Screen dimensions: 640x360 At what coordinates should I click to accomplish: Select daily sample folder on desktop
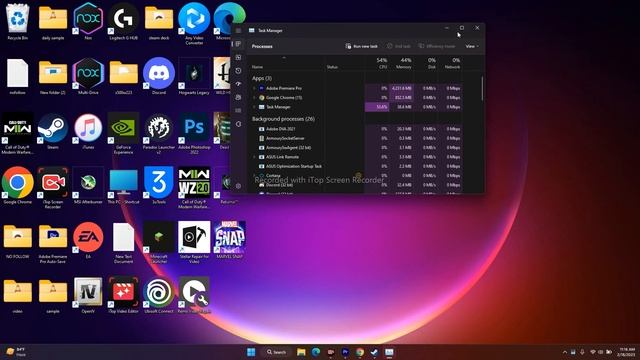pyautogui.click(x=53, y=22)
